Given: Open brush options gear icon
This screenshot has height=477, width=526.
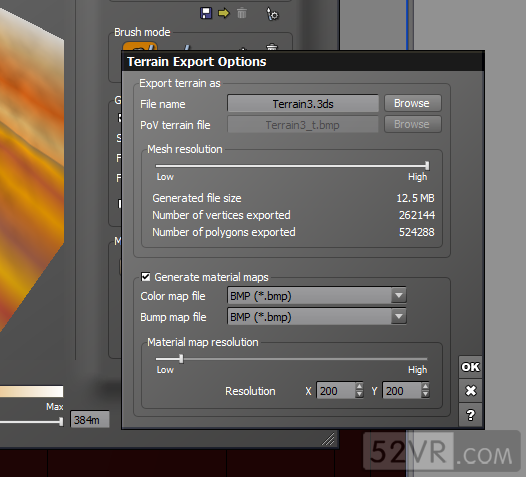Looking at the screenshot, I should 272,14.
